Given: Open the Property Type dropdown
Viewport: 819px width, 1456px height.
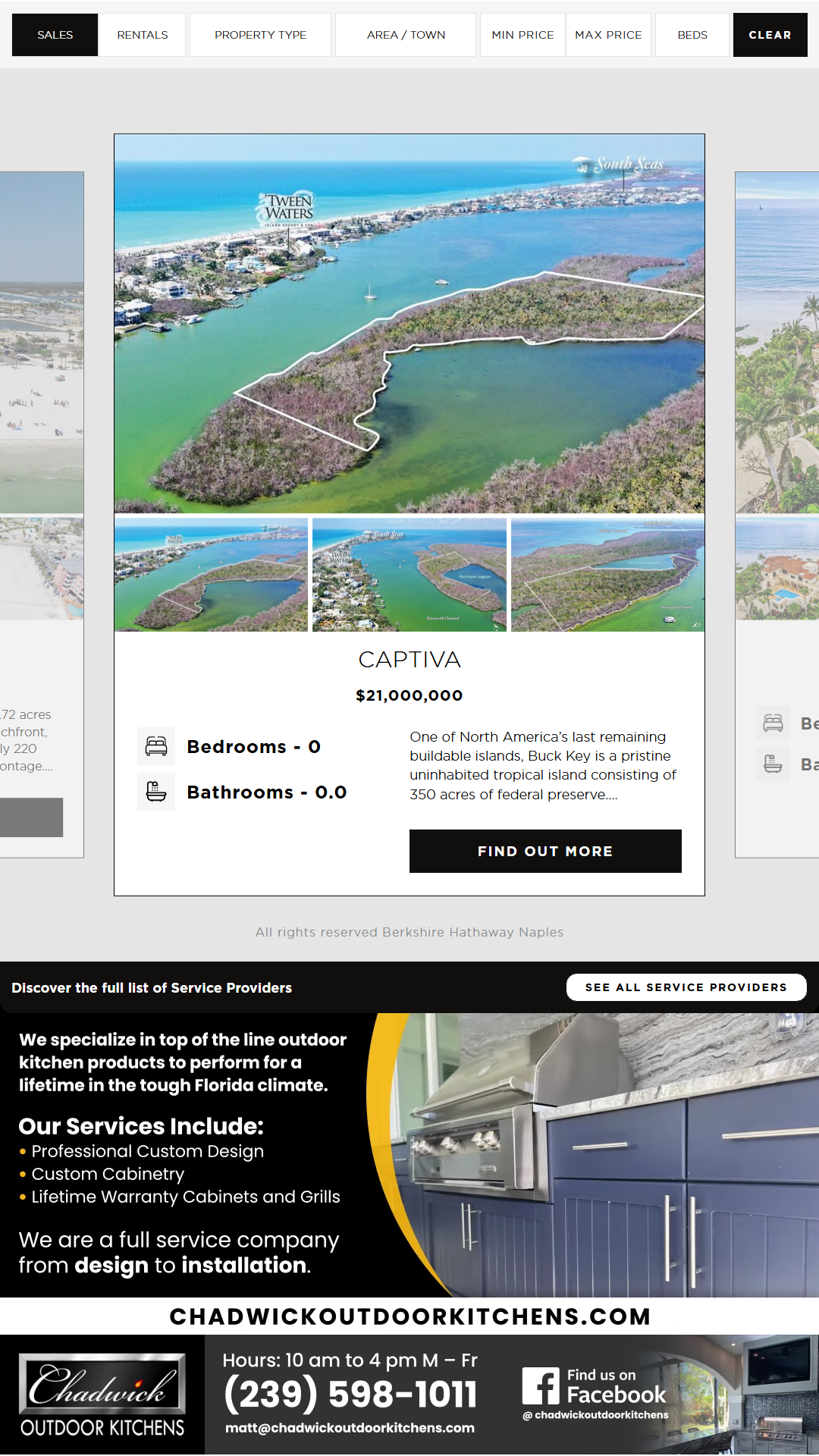Looking at the screenshot, I should (260, 35).
